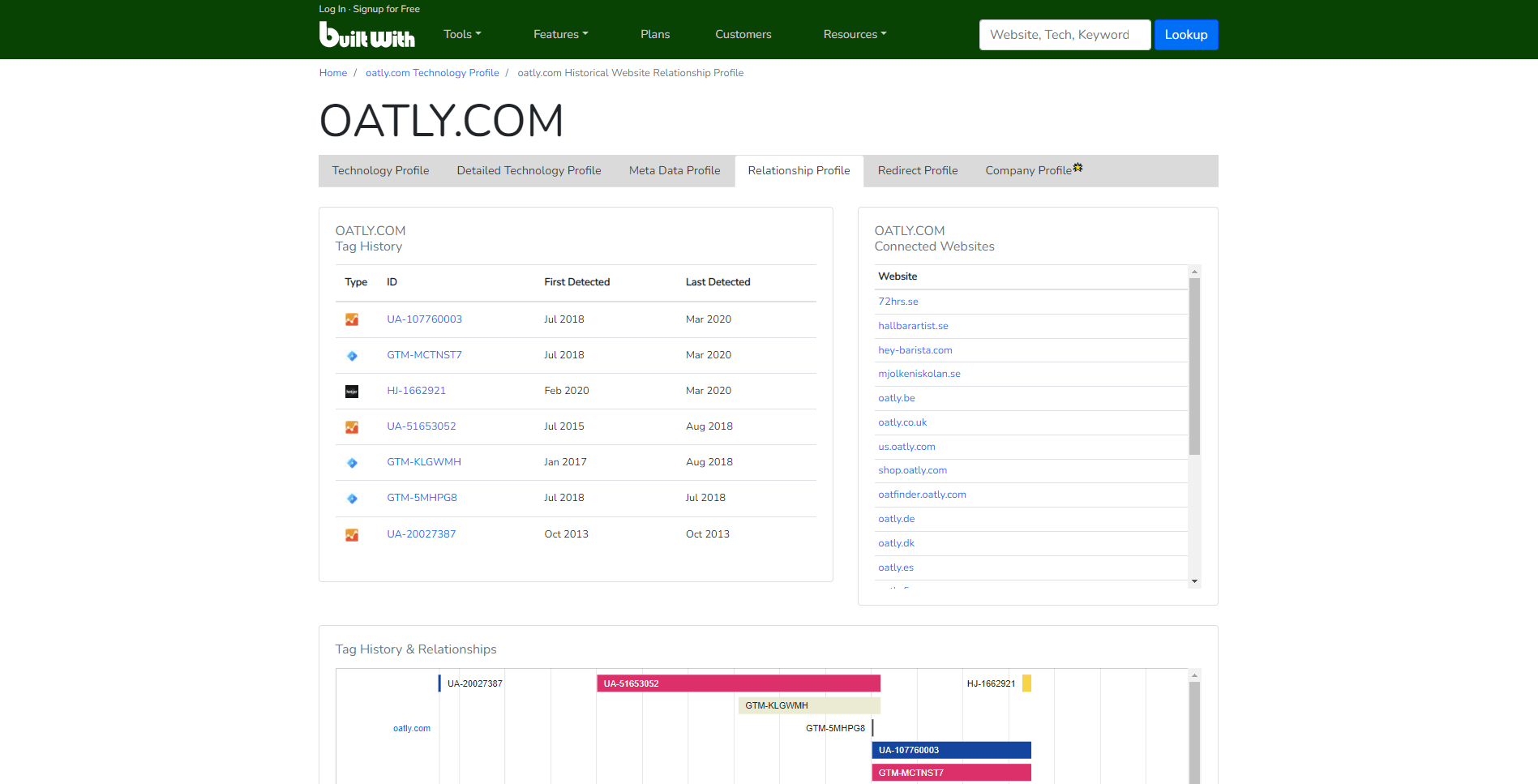Click the Tag Manager icon beside GTM-KLGWMH
The image size is (1538, 784).
[x=352, y=463]
